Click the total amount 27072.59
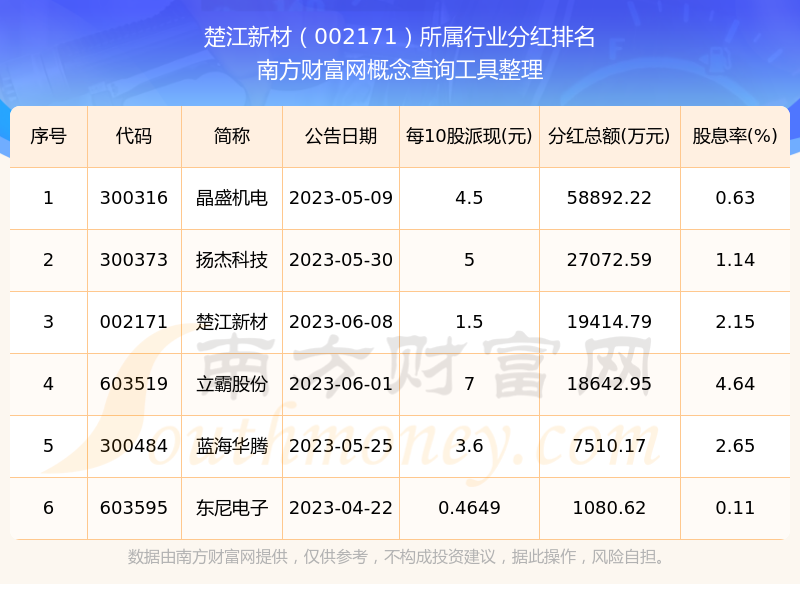Screen dimensions: 800x606 click(609, 260)
